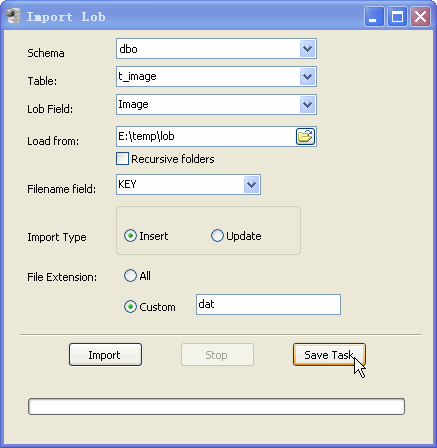This screenshot has height=448, width=437.
Task: Click the Import Lob title bar icon
Action: (13, 16)
